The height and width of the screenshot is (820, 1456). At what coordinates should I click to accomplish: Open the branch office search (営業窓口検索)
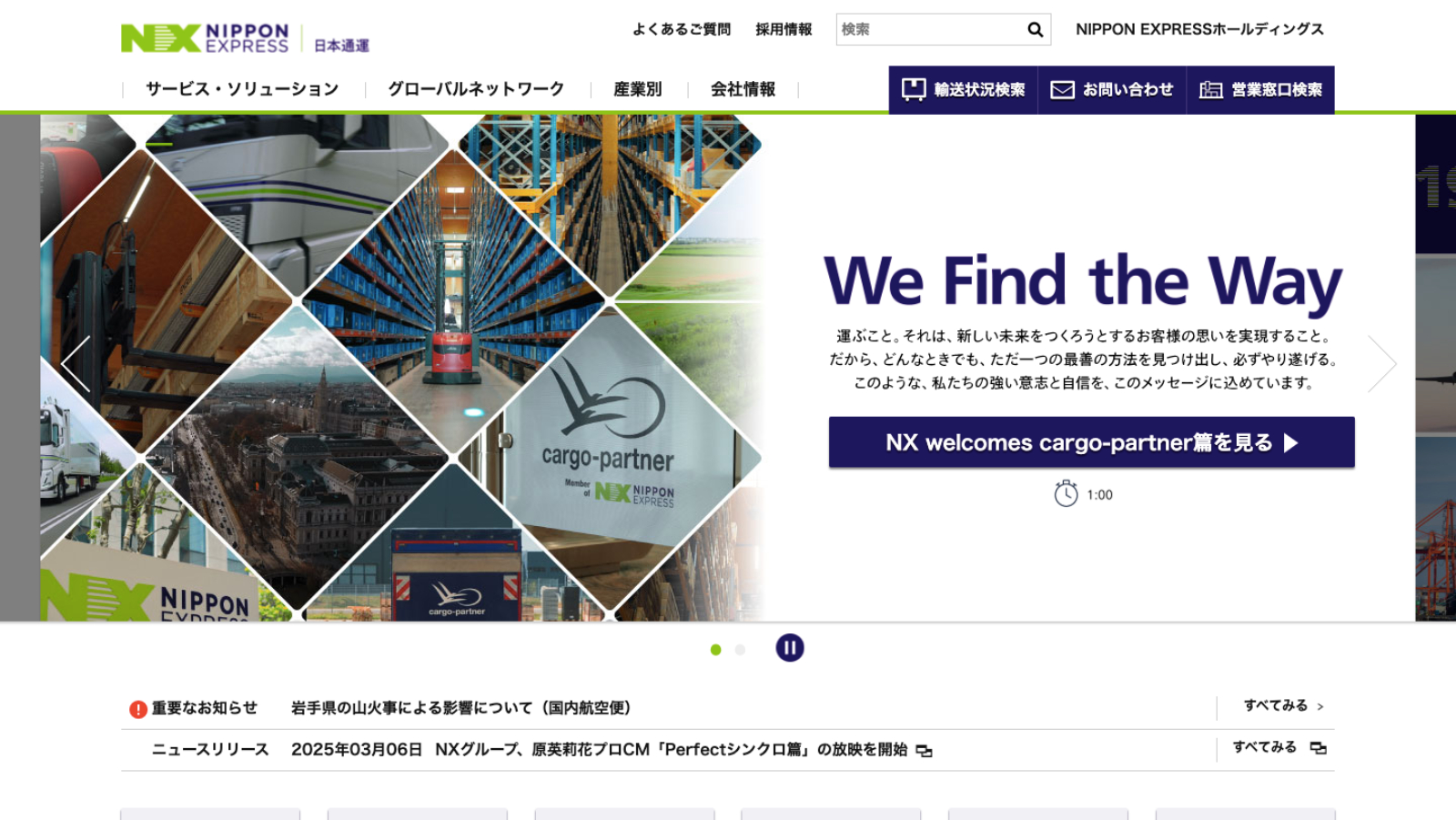(1260, 89)
